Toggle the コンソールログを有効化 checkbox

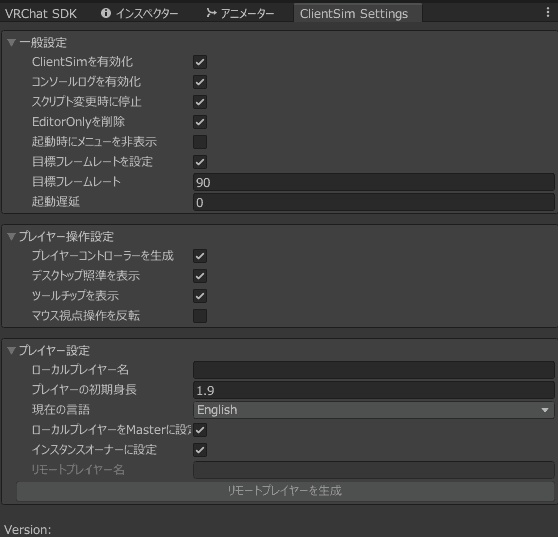point(200,82)
